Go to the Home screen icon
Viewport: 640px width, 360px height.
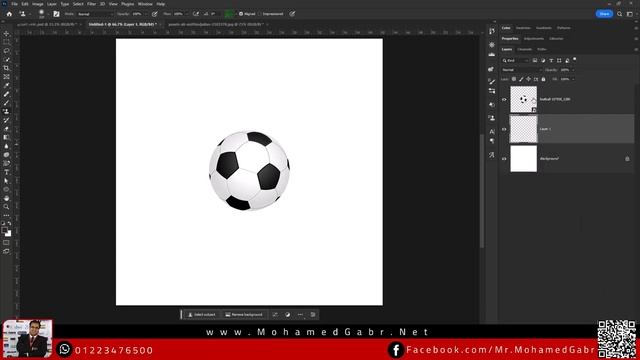click(x=9, y=14)
